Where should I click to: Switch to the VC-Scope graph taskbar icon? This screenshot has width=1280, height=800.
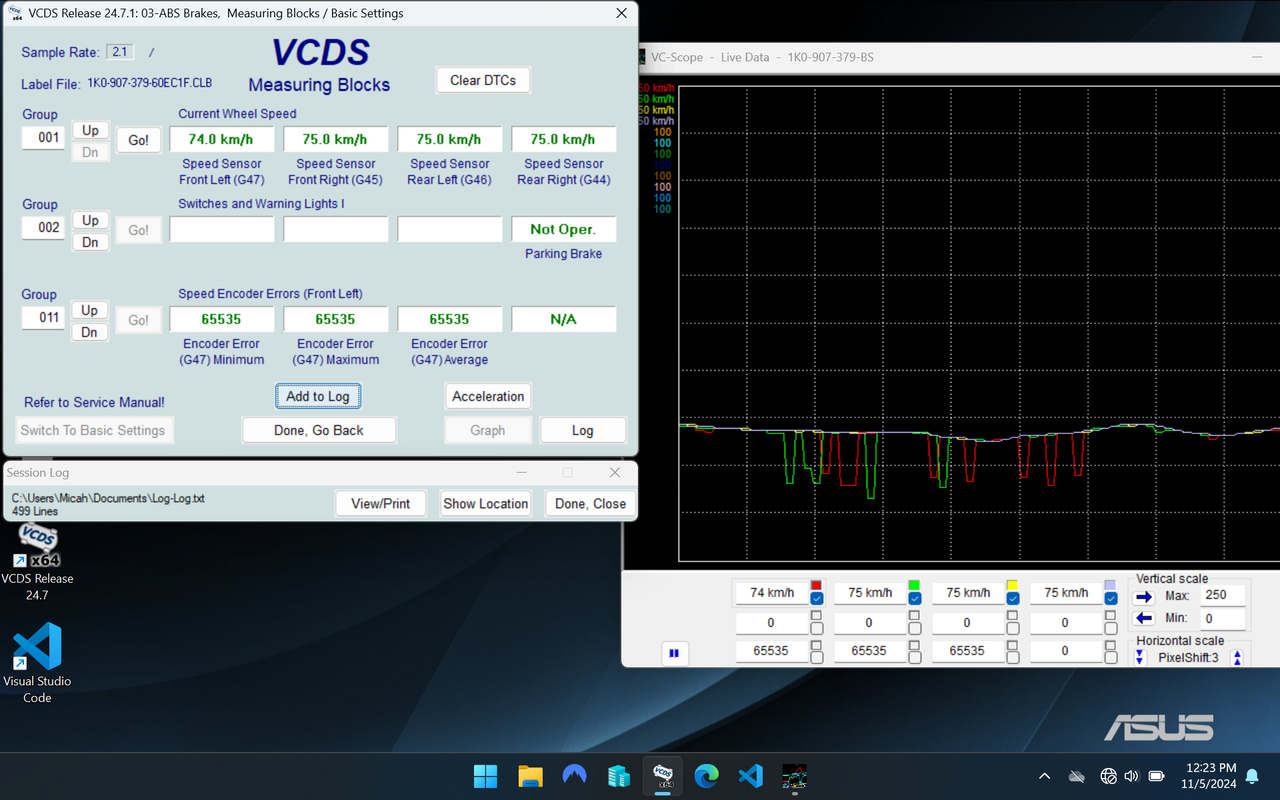click(794, 776)
